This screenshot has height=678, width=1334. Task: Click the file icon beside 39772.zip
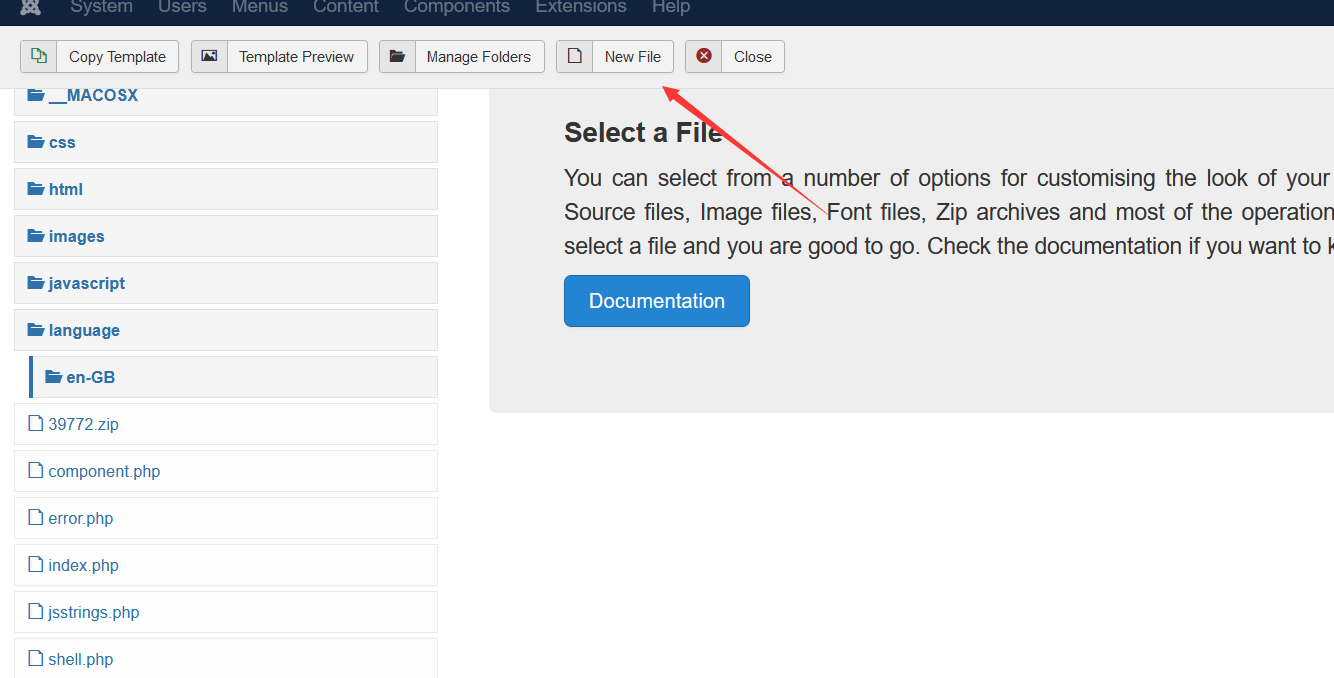(36, 424)
